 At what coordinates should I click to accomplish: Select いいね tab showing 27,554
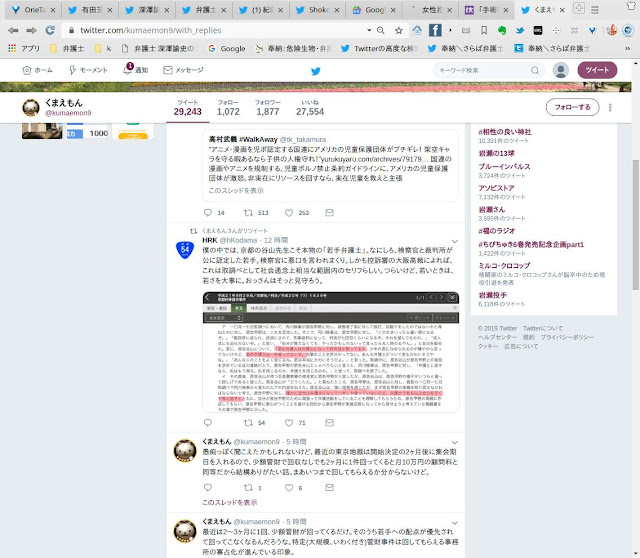[x=310, y=108]
